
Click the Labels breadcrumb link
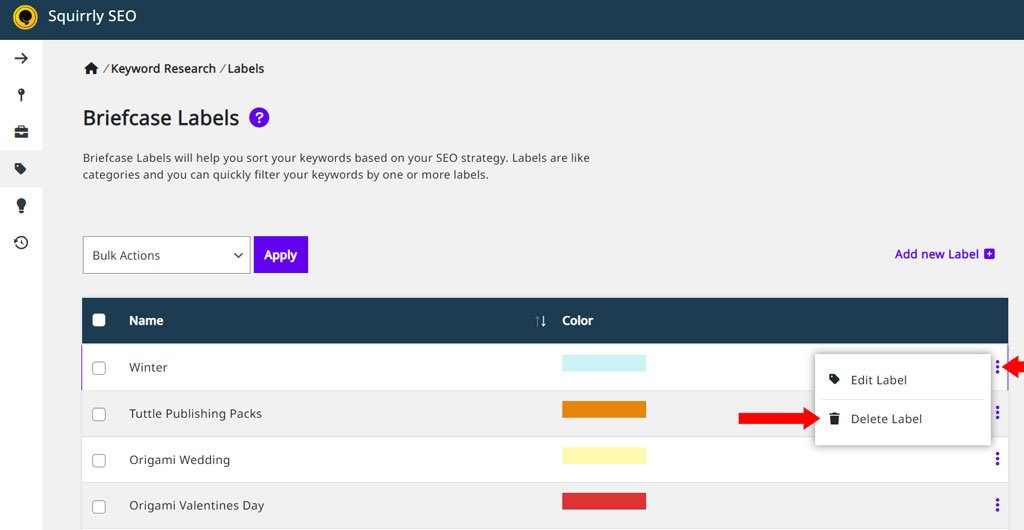point(246,69)
